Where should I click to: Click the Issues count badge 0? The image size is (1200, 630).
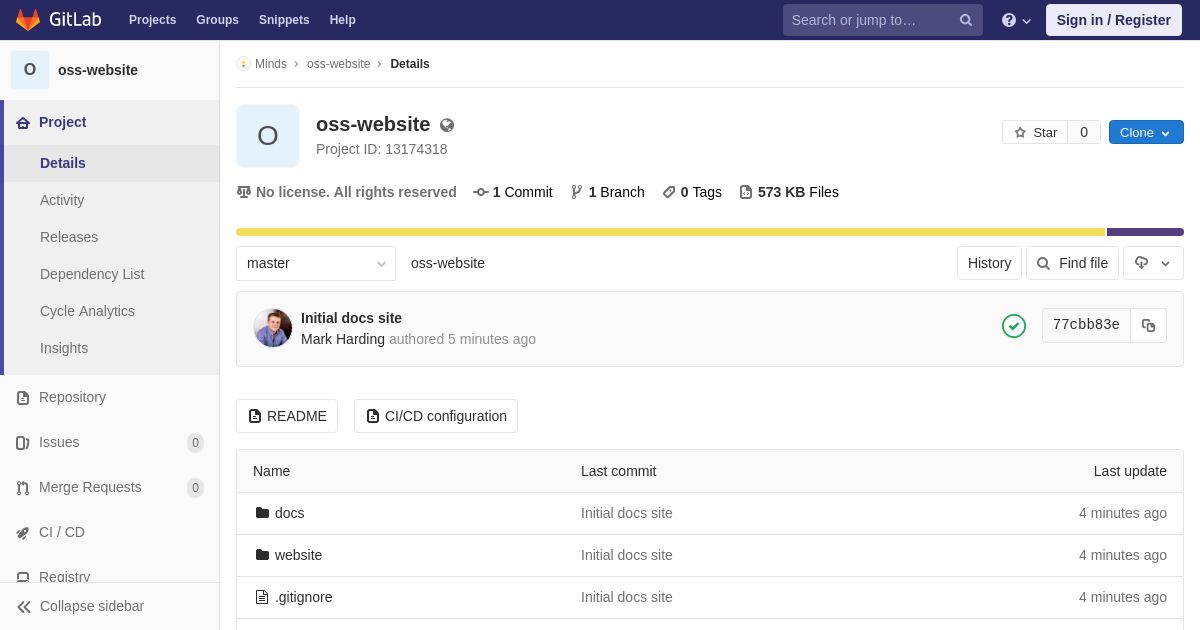195,442
